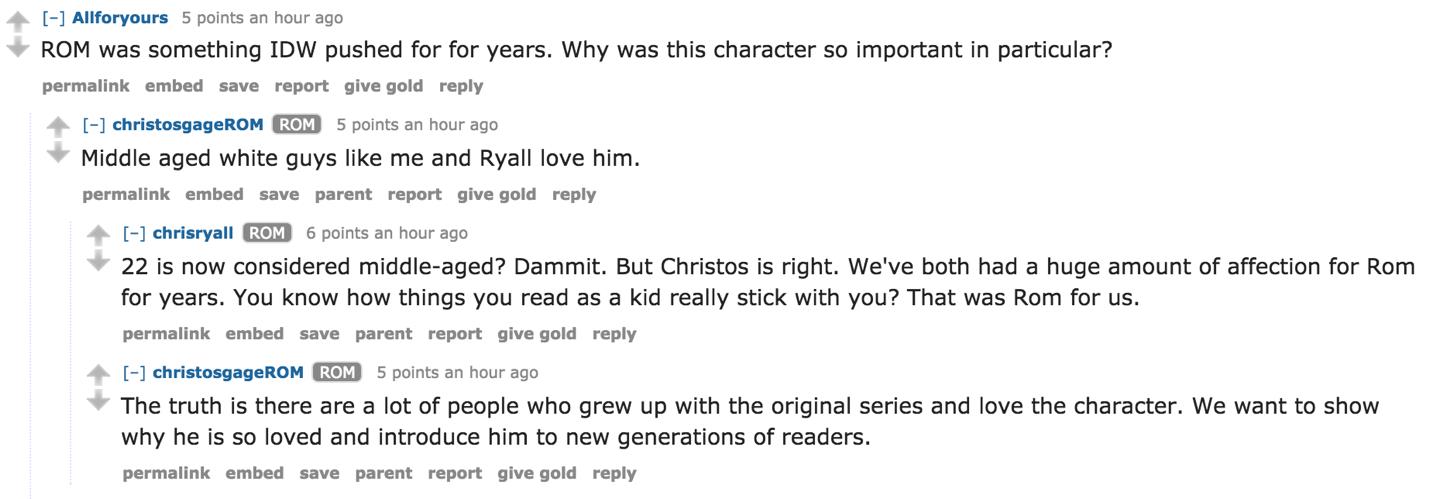Open Allforyours user profile
Viewport: 1430px width, 499px height.
(120, 18)
